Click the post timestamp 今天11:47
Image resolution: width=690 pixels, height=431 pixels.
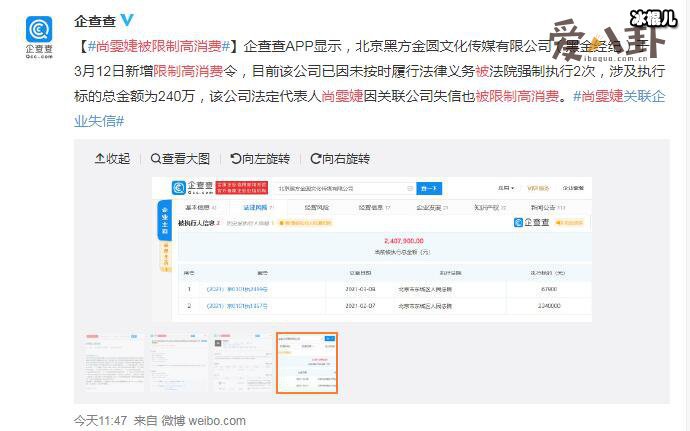pos(101,420)
